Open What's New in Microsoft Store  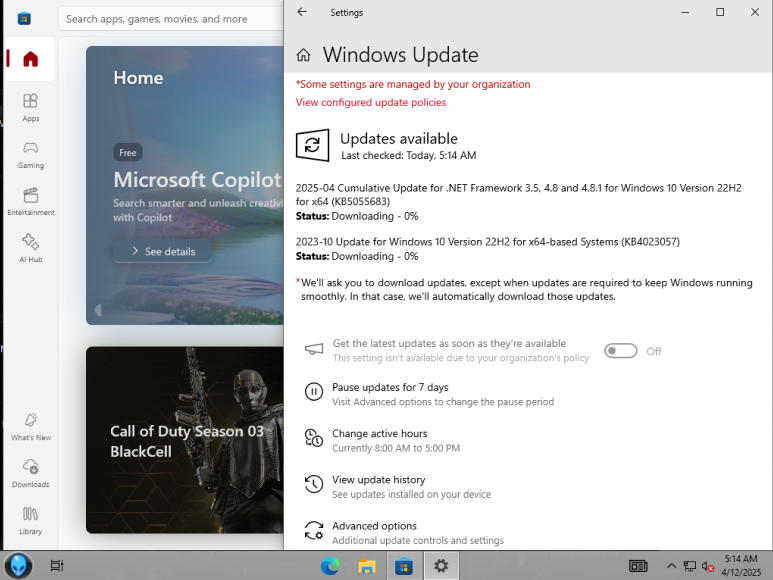[x=30, y=427]
